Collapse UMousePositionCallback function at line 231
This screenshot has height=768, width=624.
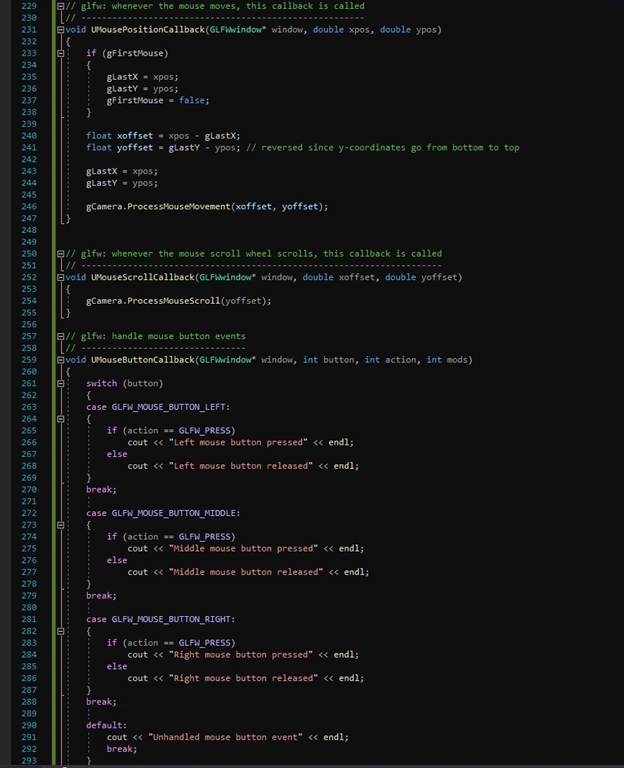(61, 30)
